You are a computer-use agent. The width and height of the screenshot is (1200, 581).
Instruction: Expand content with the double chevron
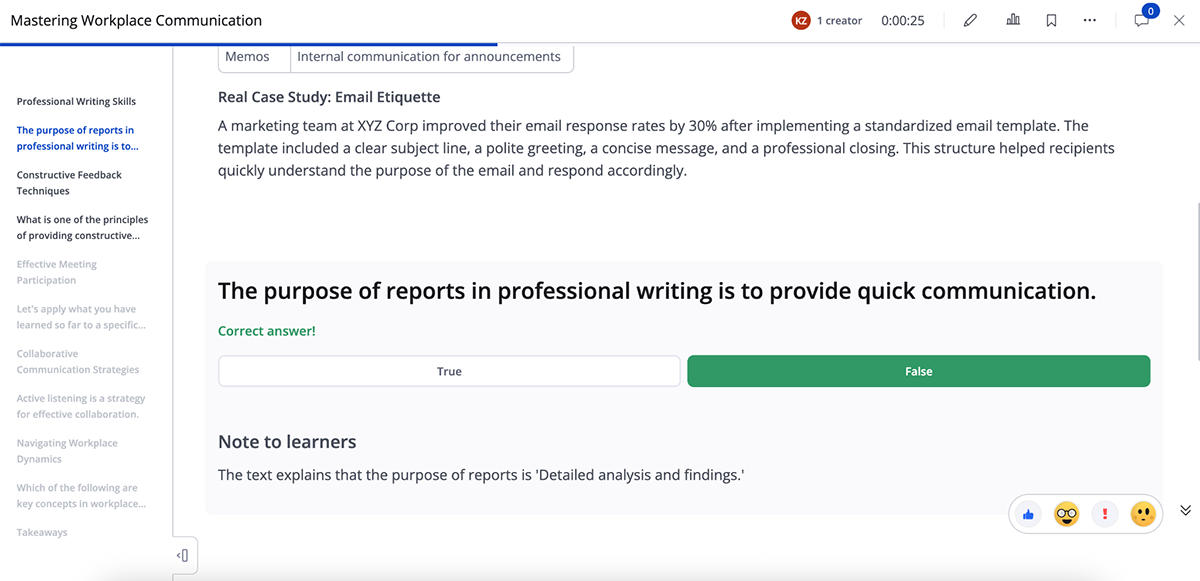pyautogui.click(x=1184, y=509)
